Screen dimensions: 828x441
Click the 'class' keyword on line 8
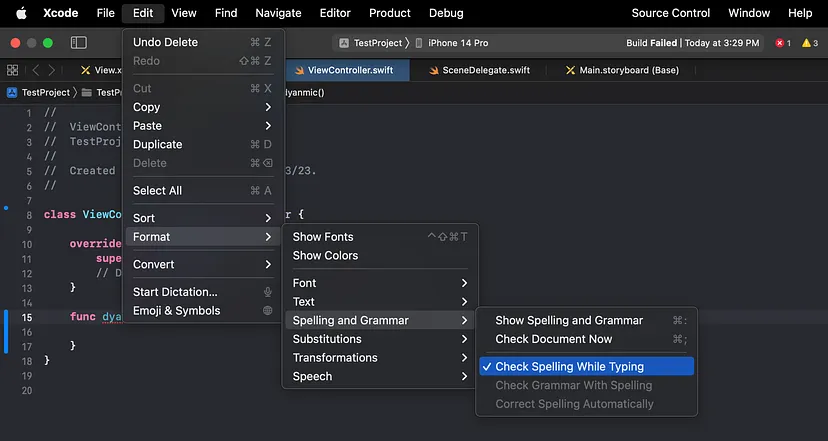[60, 214]
